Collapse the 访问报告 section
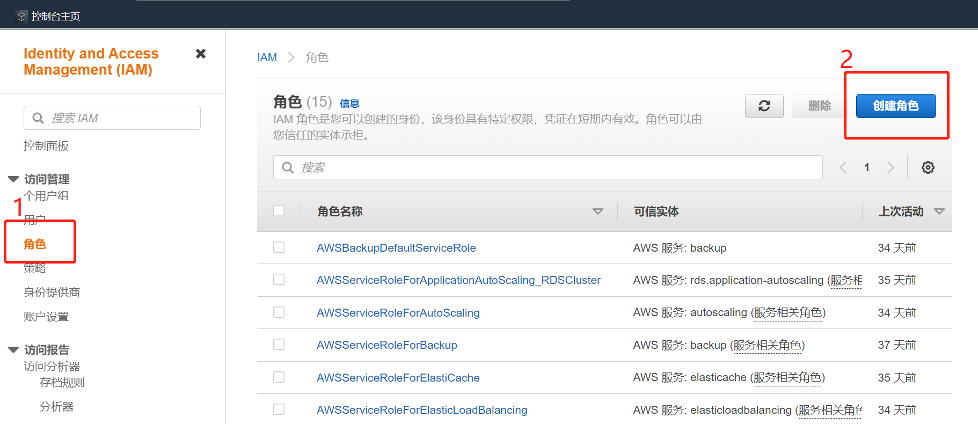The image size is (978, 424). [13, 350]
